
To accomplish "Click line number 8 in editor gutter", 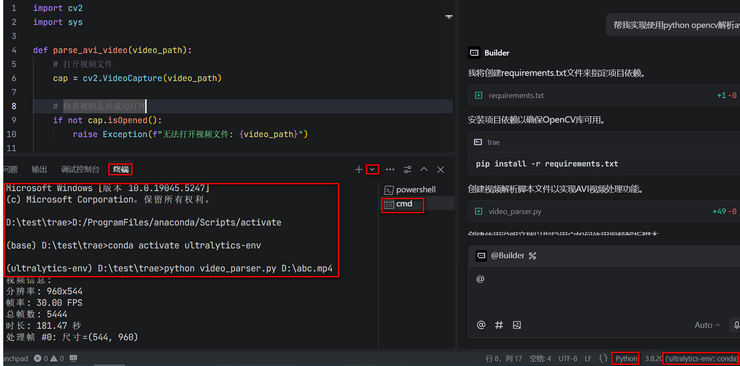I will pos(14,106).
